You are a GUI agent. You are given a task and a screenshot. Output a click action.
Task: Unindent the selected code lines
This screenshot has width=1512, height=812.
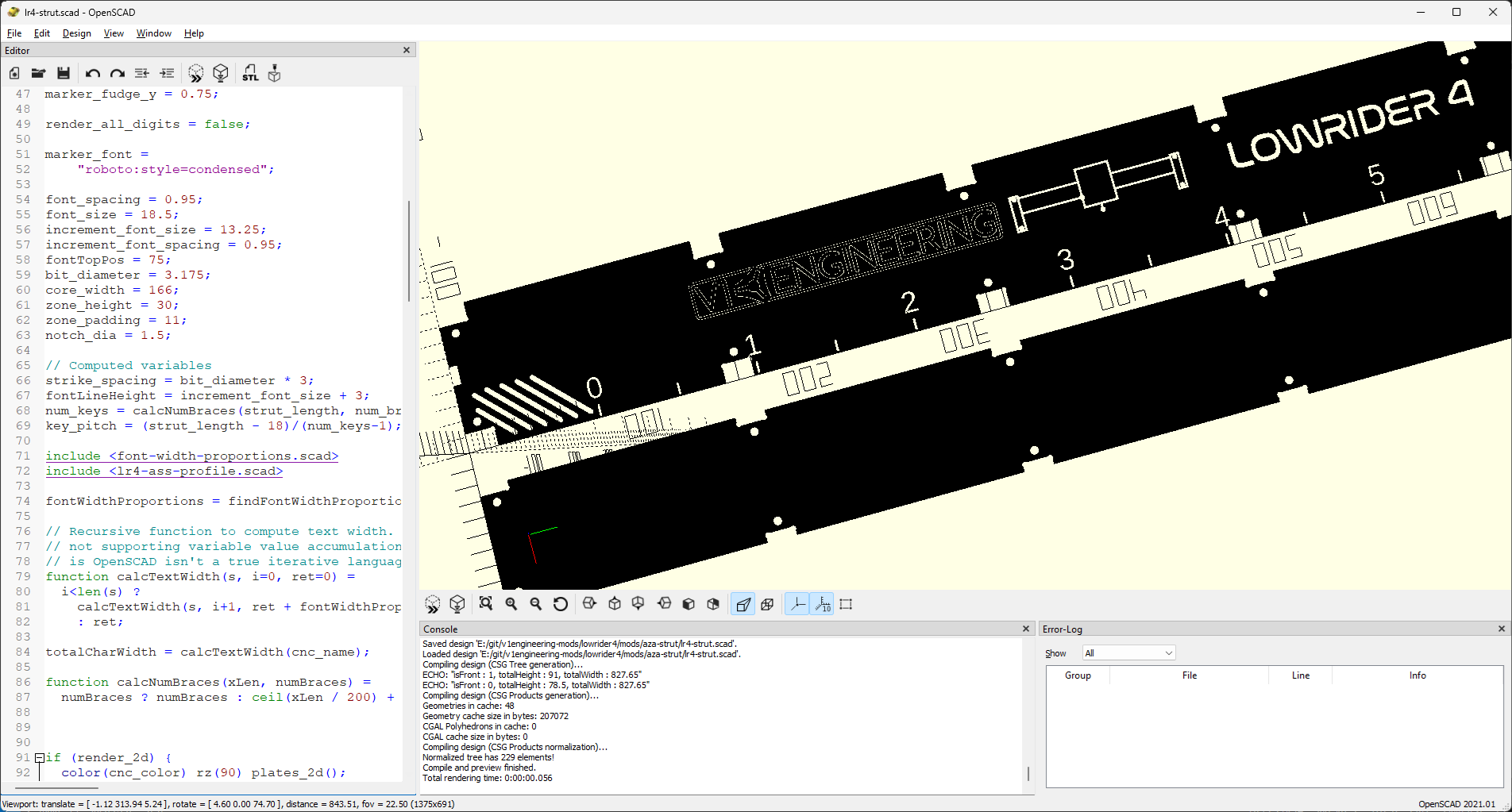[142, 73]
